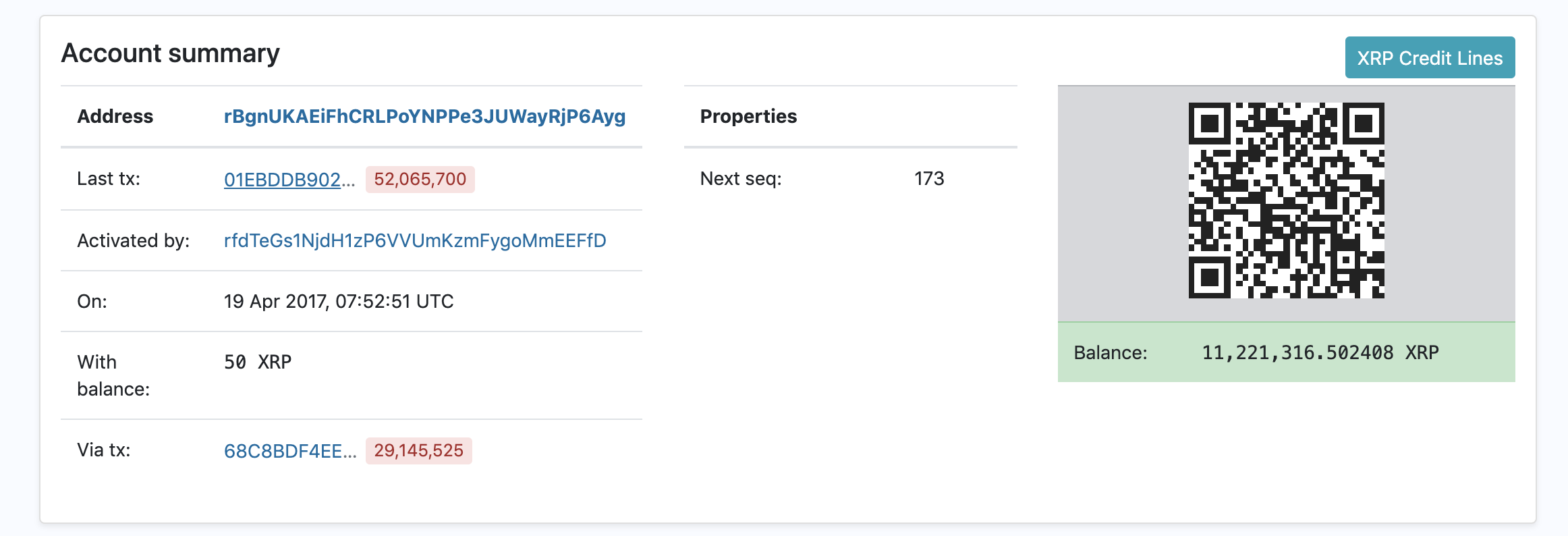The image size is (1568, 536).
Task: Click the Next seq value 173
Action: coord(929,178)
